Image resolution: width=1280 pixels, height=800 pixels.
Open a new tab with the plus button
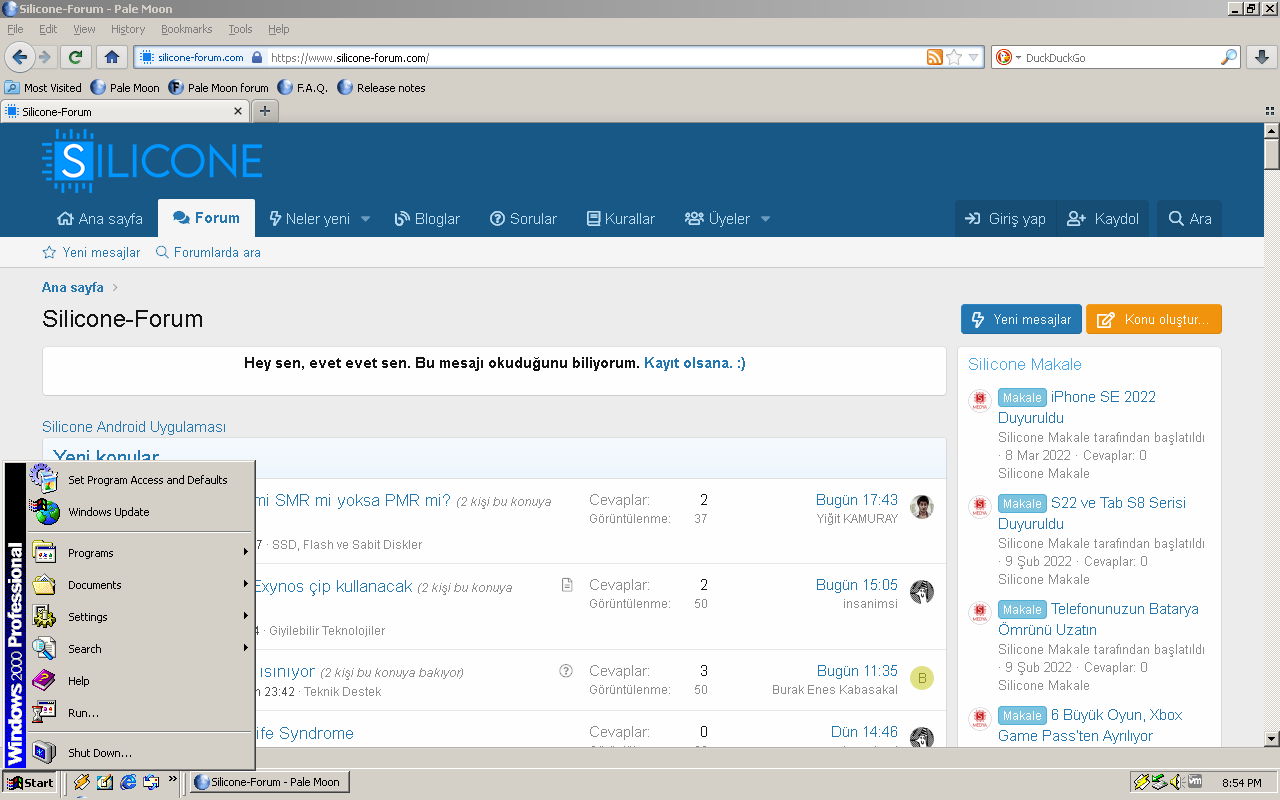265,111
